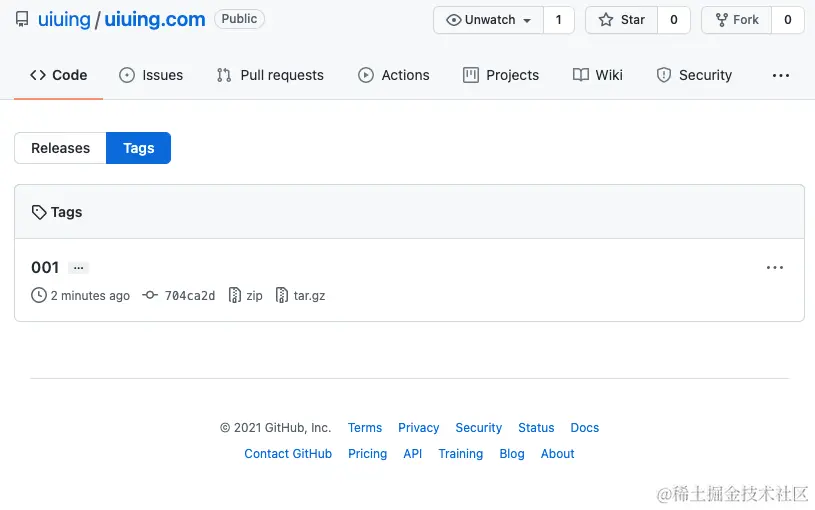Click the code brackets icon on Code tab
The width and height of the screenshot is (815, 510).
[x=38, y=75]
